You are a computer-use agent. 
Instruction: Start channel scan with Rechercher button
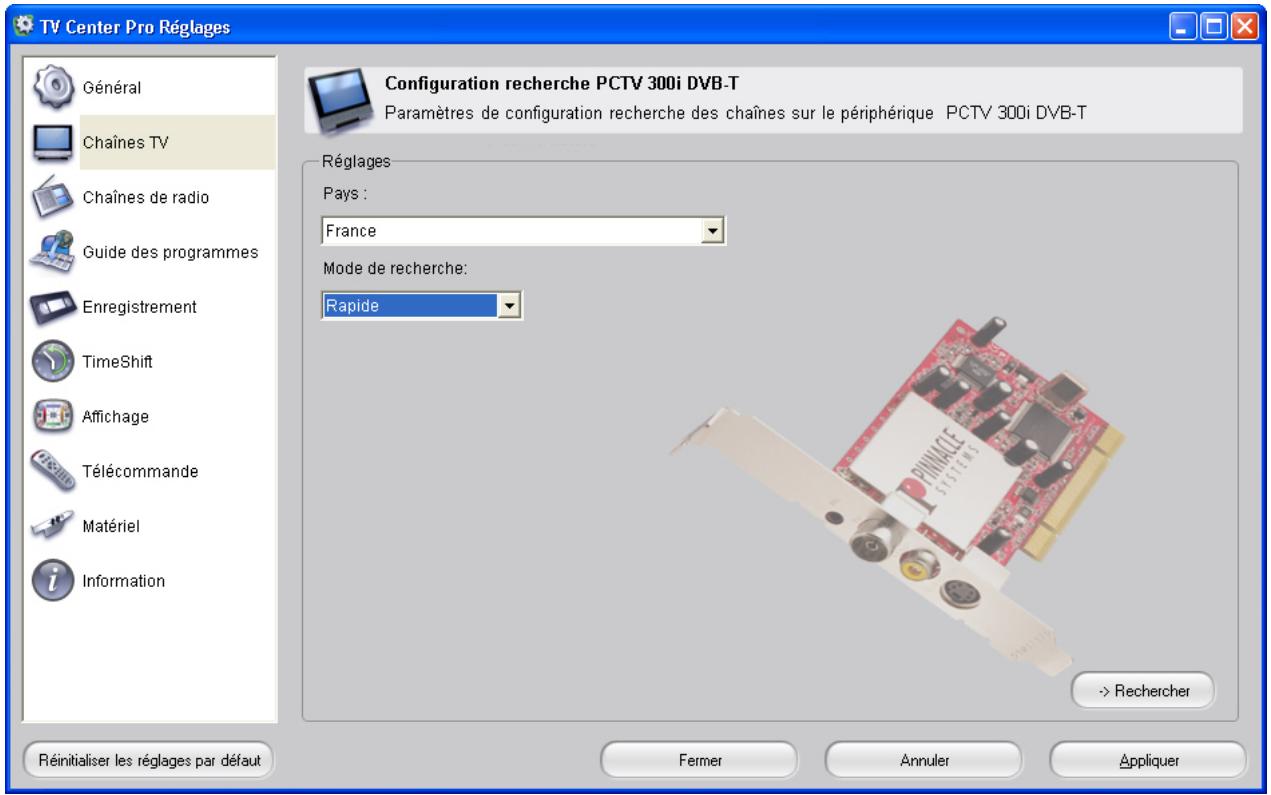point(1142,689)
